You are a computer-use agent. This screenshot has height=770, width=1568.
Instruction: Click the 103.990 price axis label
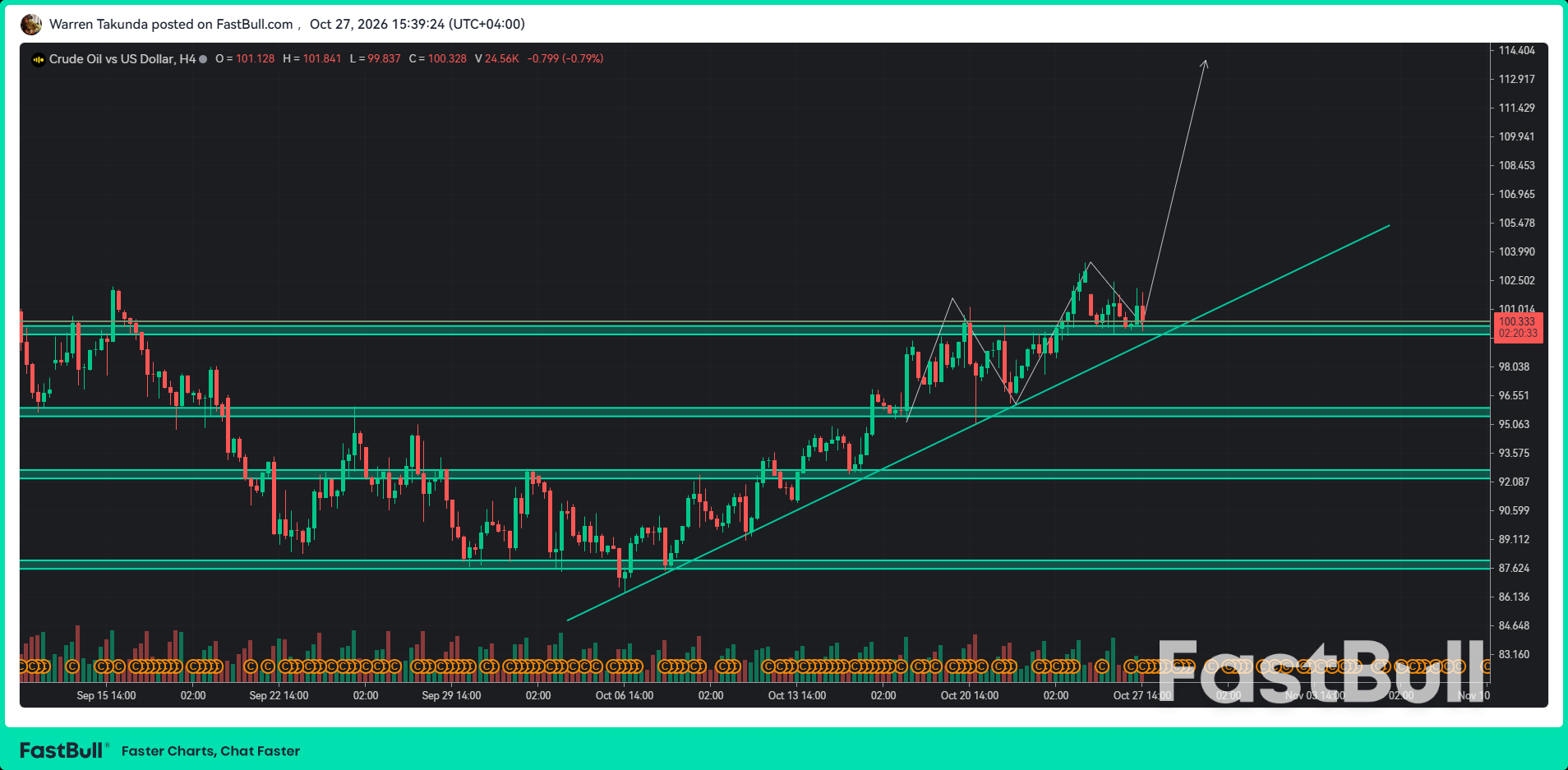[1517, 252]
